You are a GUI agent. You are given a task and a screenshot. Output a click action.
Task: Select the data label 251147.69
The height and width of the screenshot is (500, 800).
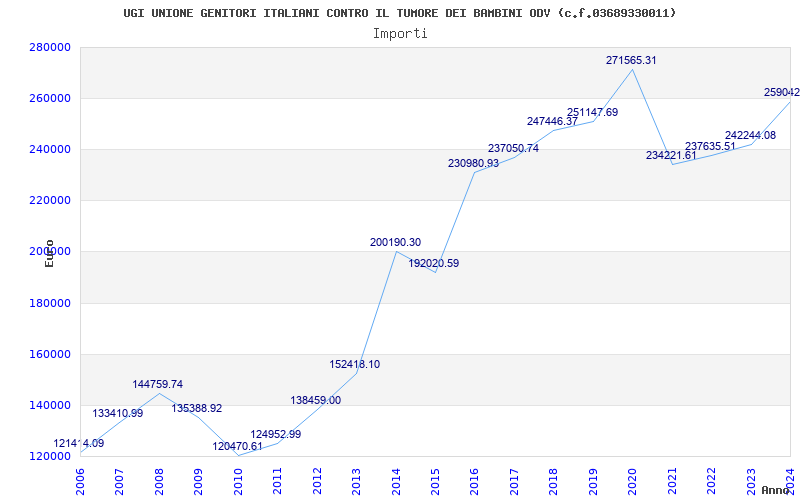[x=592, y=112]
